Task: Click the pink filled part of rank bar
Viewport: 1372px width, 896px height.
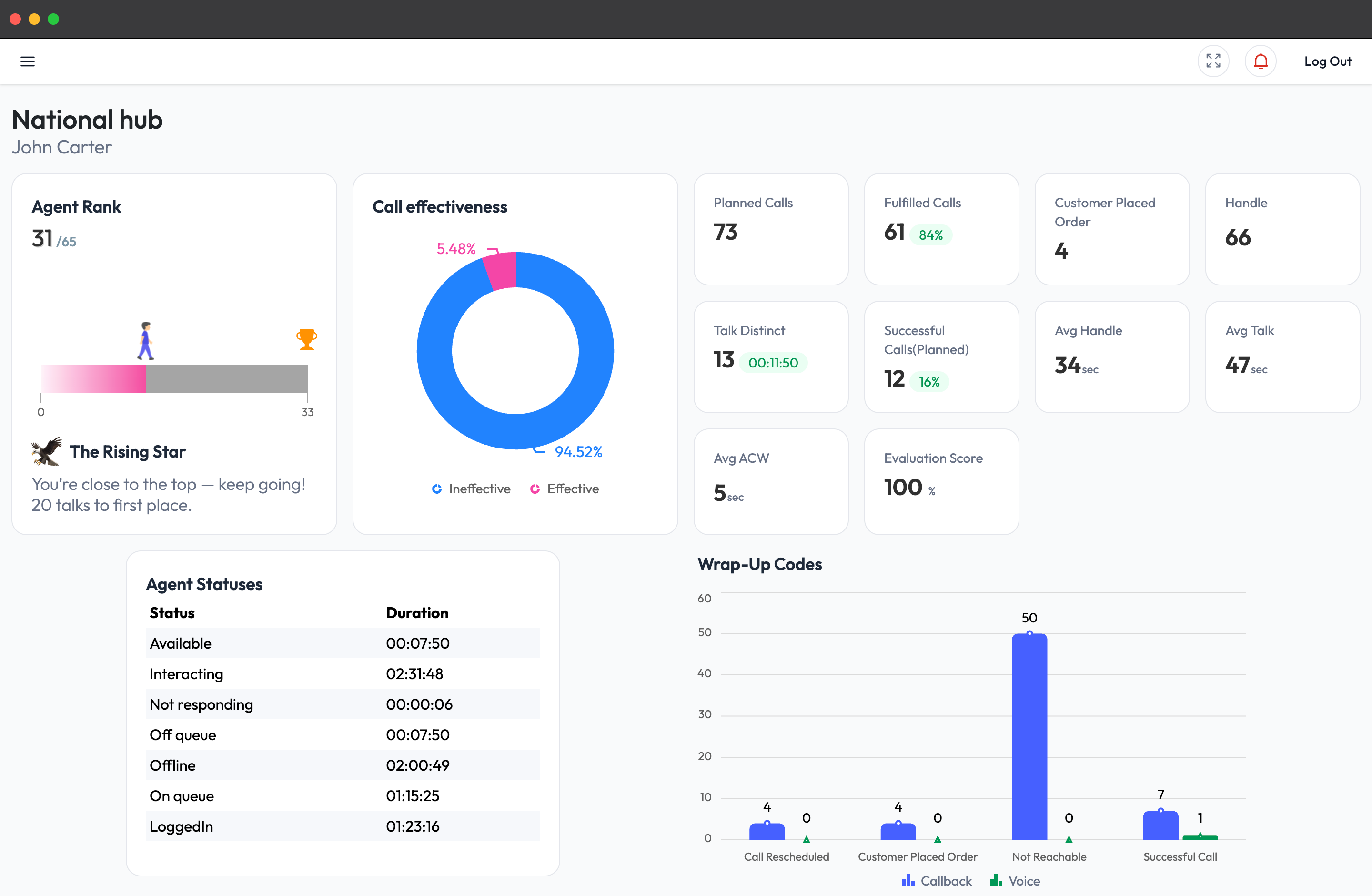Action: pos(93,379)
